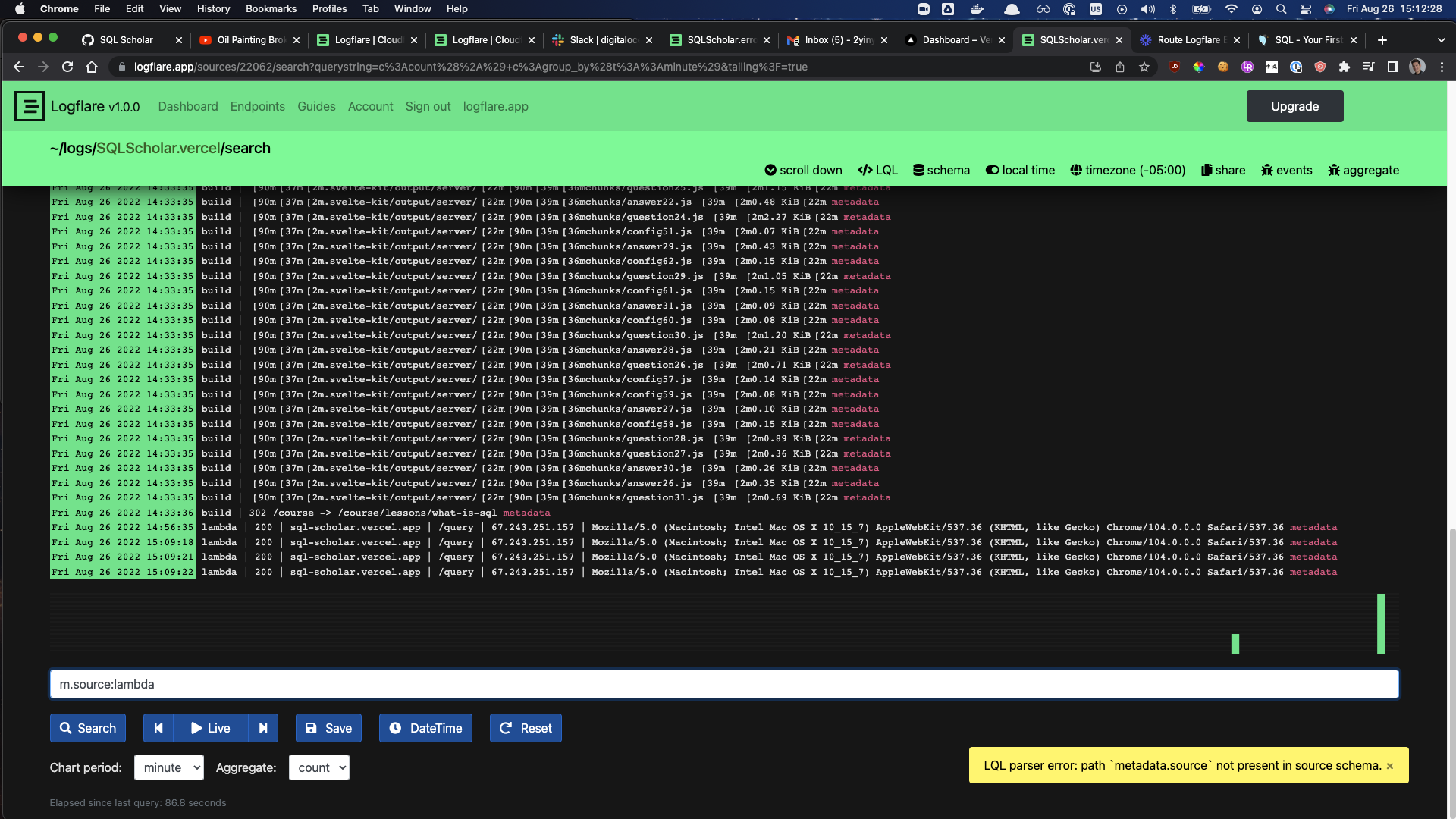Open the timezone (-05:00) selector icon
Image resolution: width=1456 pixels, height=819 pixels.
1076,170
